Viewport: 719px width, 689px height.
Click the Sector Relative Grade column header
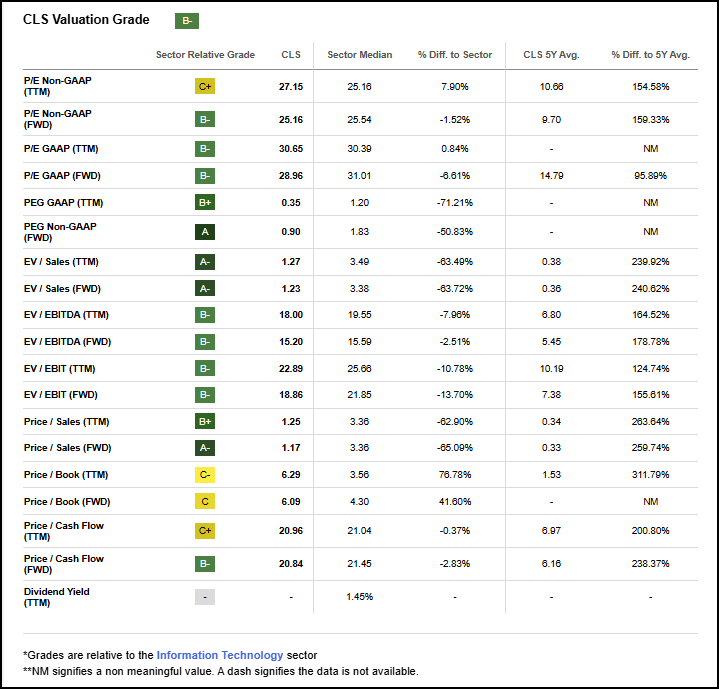coord(205,55)
